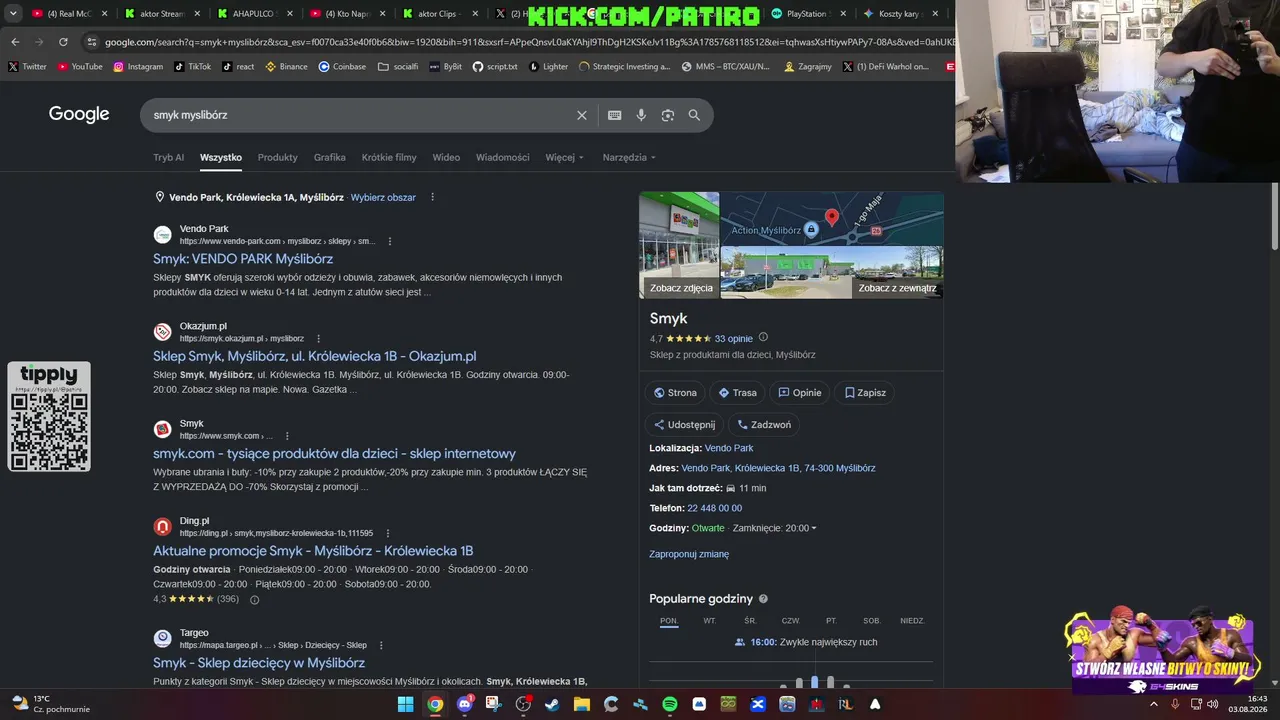Open Chrome from the taskbar
Screen dimensions: 1280x720
click(435, 704)
